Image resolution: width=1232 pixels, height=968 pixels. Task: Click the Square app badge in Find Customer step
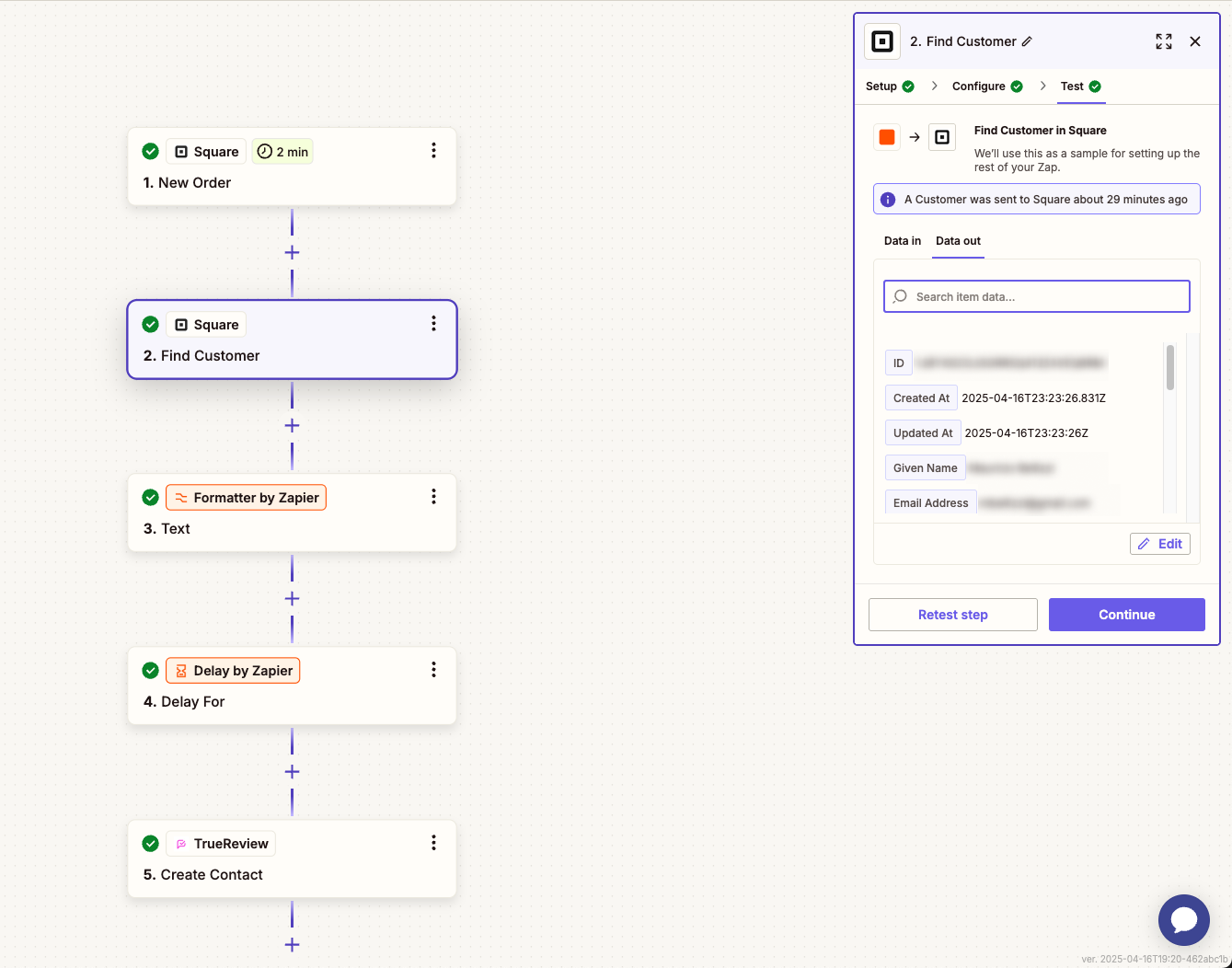click(206, 325)
